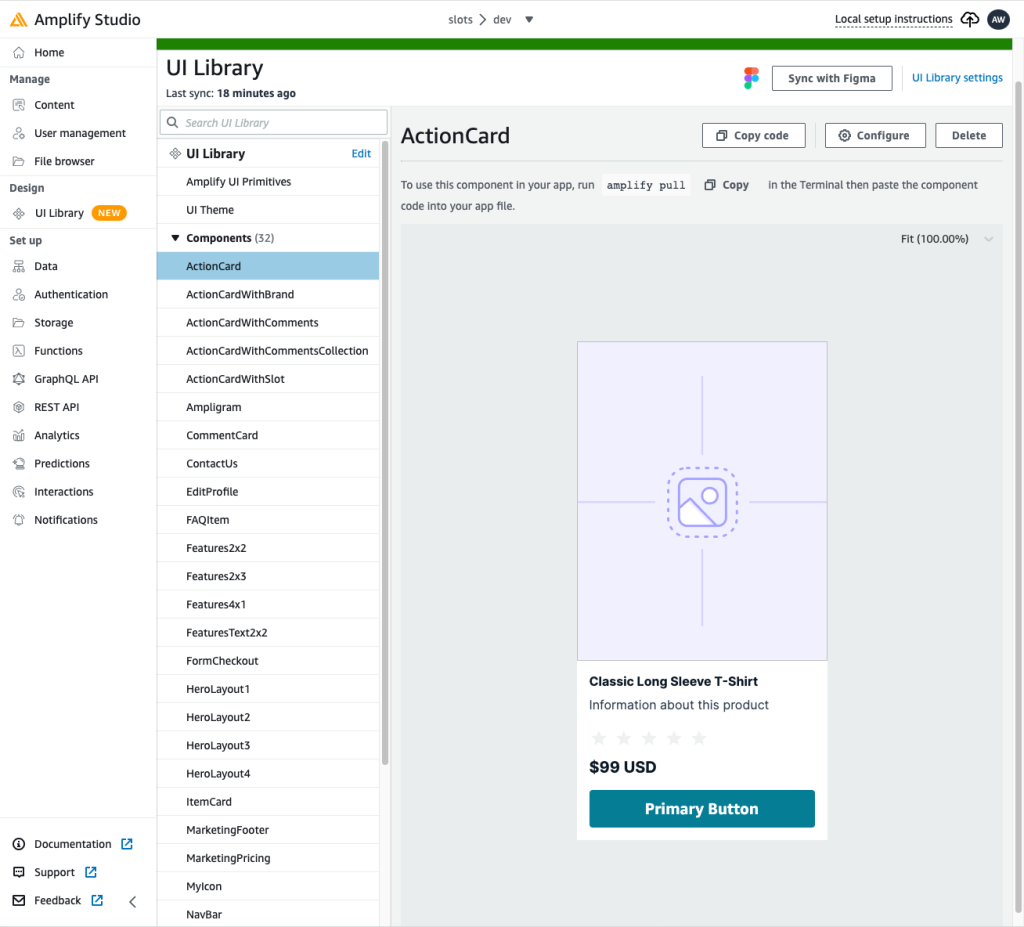The image size is (1024, 927).
Task: Click the Notifications sidebar icon
Action: tap(20, 519)
